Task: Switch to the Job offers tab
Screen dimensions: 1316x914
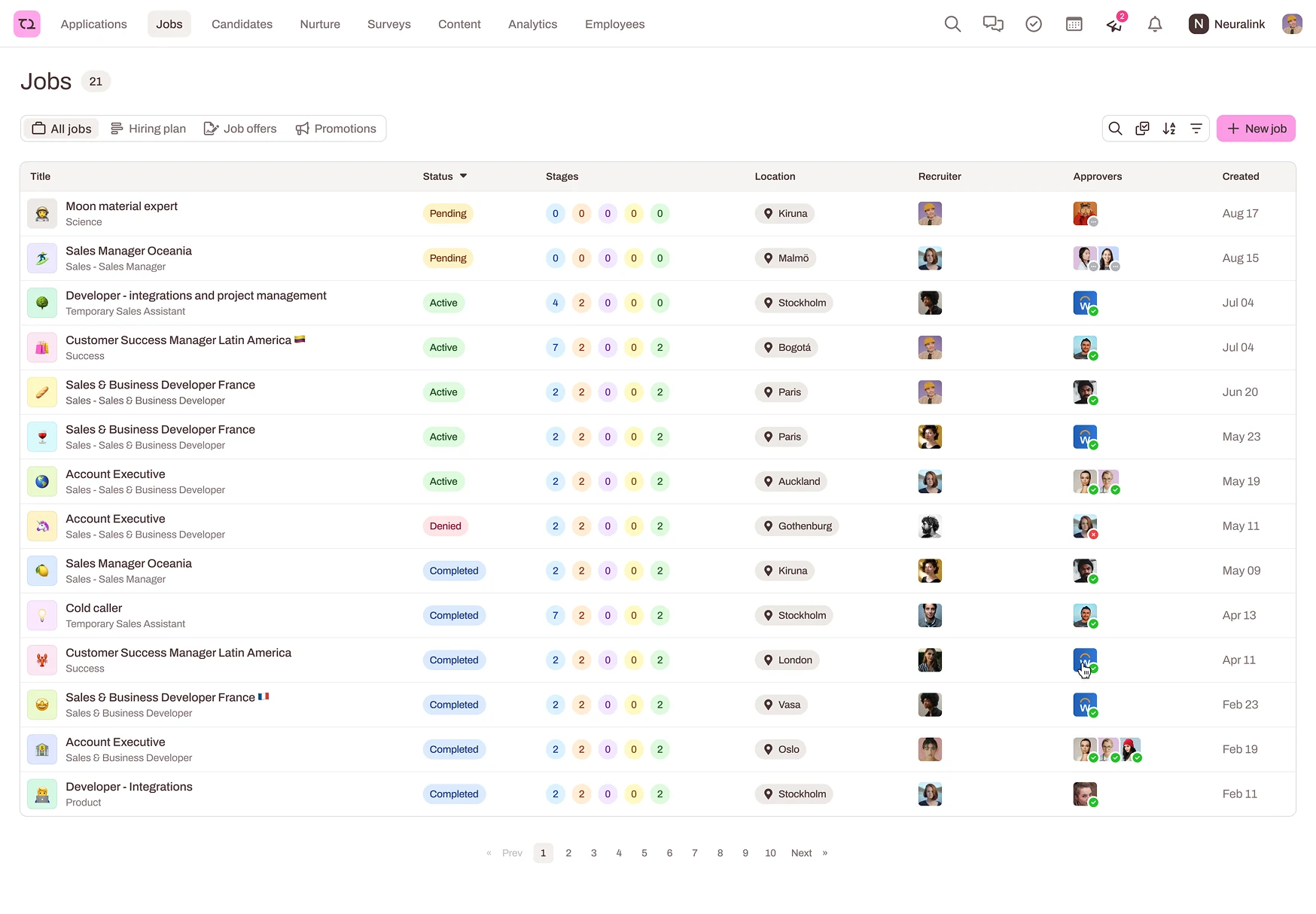Action: click(240, 129)
